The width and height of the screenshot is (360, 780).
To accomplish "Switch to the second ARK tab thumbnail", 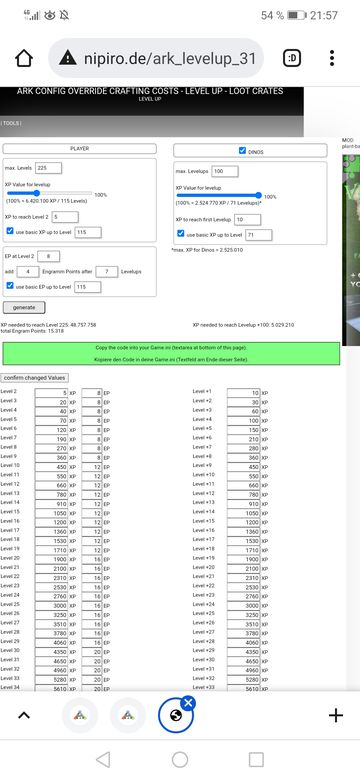I will point(128,715).
